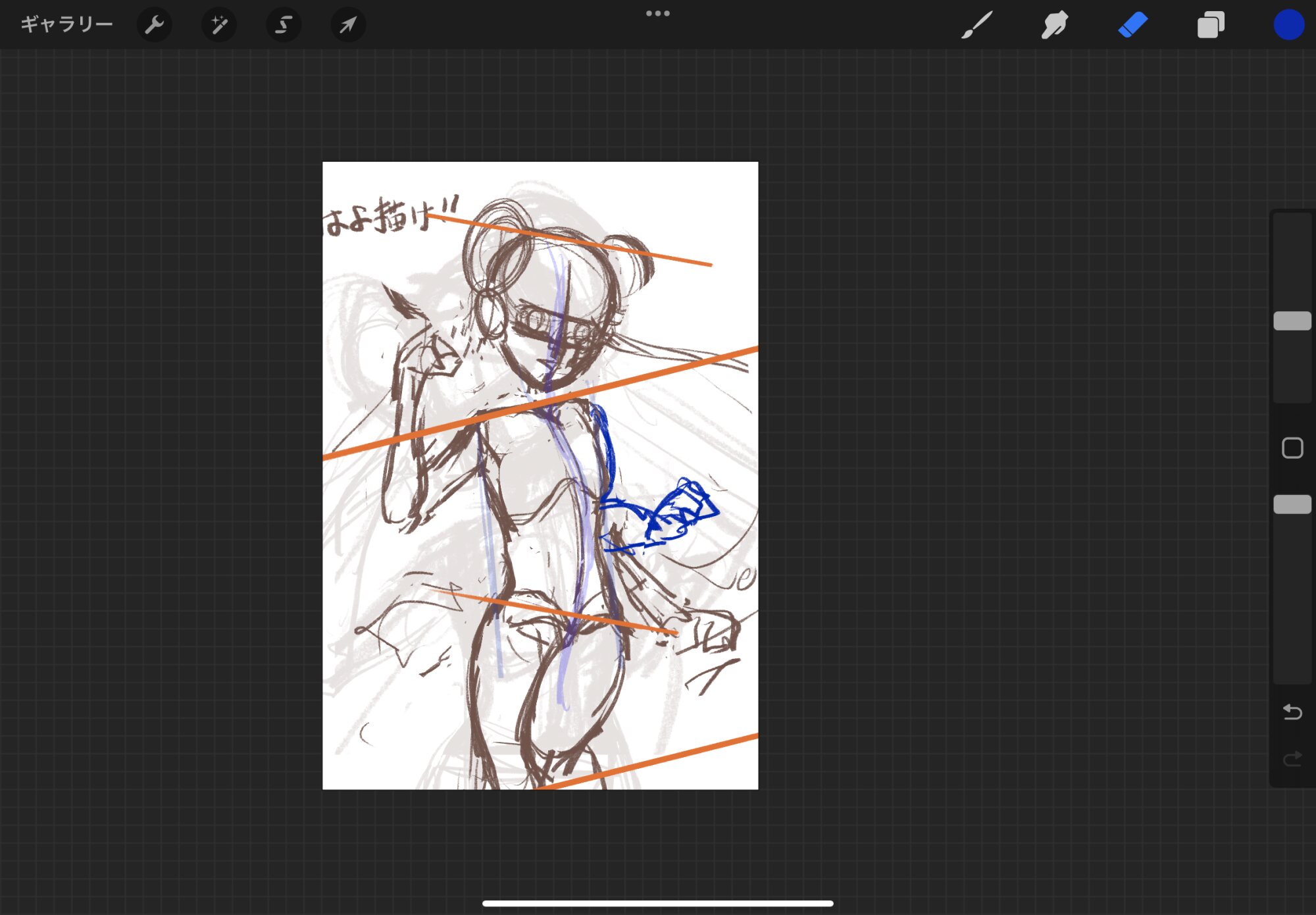1316x915 pixels.
Task: Tap the three-dot multitasking menu
Action: click(x=657, y=13)
